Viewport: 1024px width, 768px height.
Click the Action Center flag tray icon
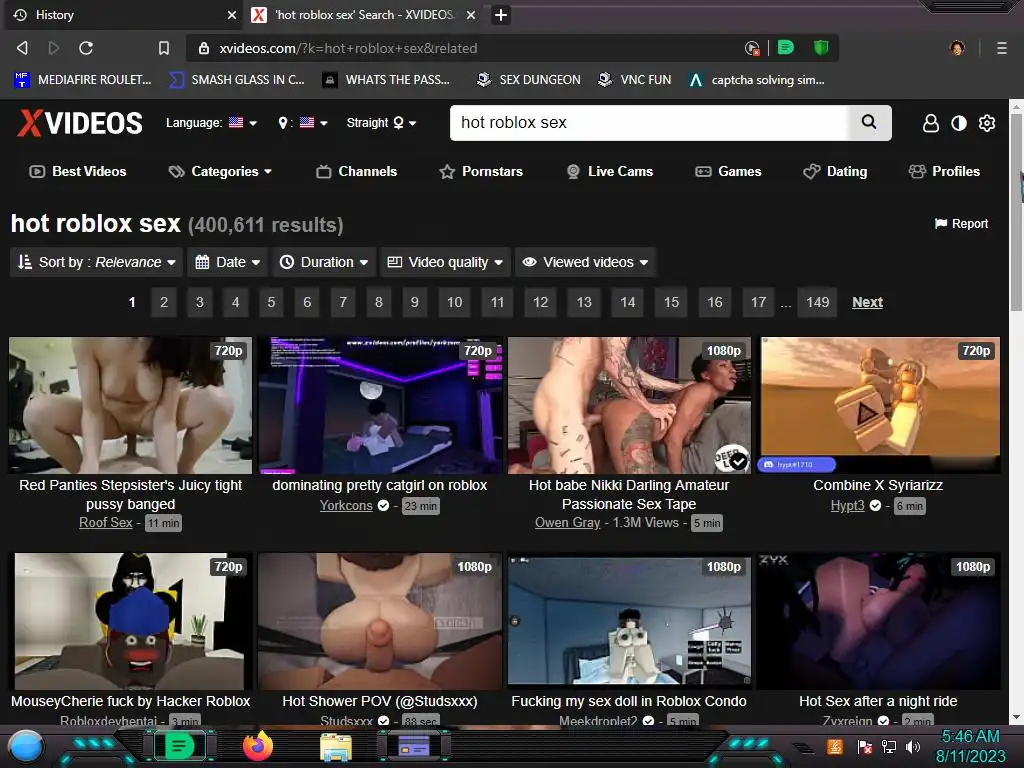click(865, 747)
